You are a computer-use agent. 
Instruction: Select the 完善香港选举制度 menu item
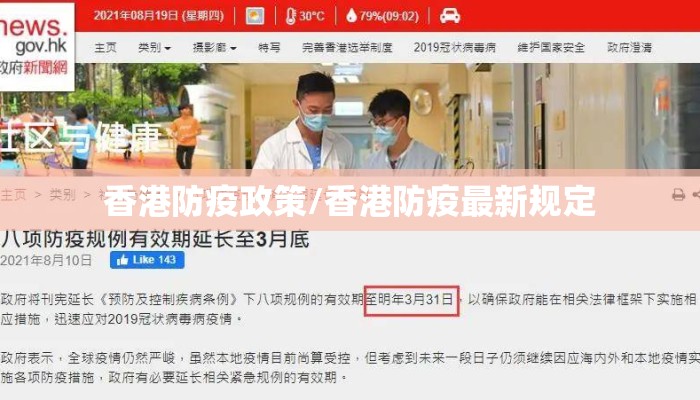(x=347, y=47)
